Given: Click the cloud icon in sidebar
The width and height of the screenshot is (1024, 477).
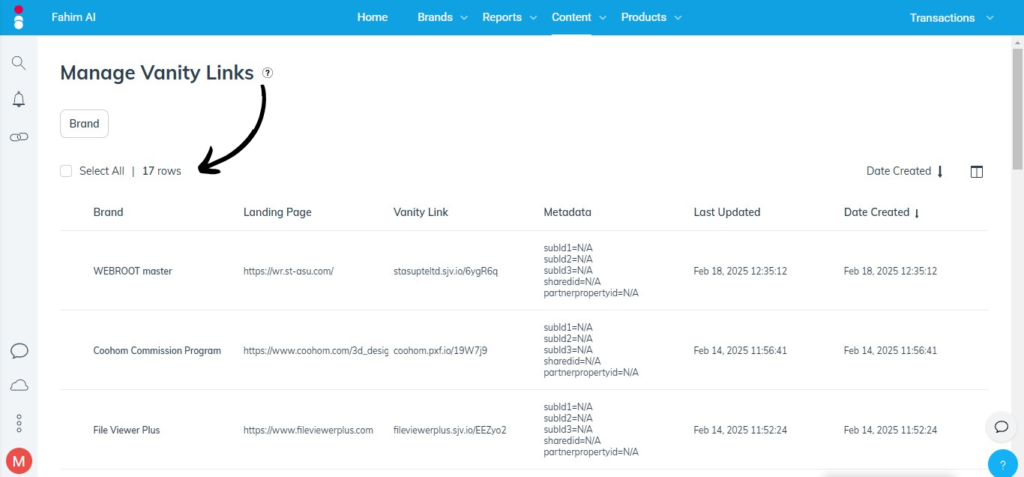Looking at the screenshot, I should [x=18, y=386].
